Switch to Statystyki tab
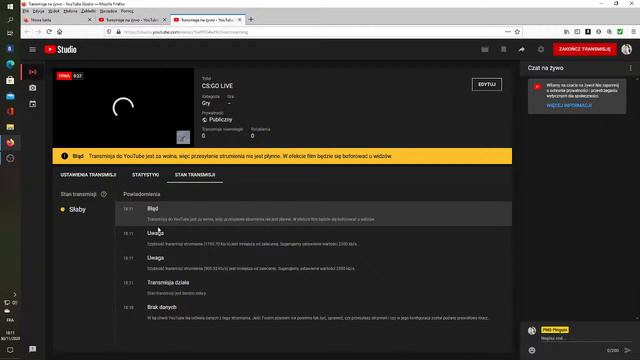Viewport: 640px width, 360px height. click(x=145, y=175)
